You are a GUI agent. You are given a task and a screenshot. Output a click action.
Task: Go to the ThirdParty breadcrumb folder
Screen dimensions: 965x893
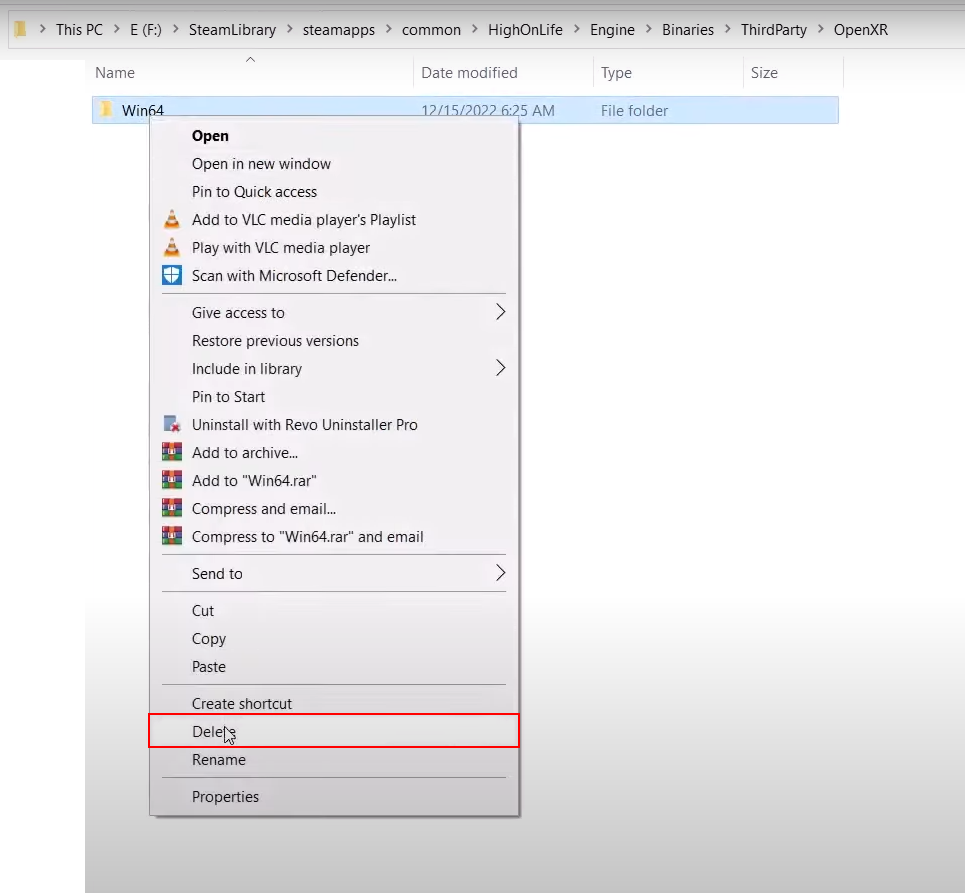click(x=773, y=30)
